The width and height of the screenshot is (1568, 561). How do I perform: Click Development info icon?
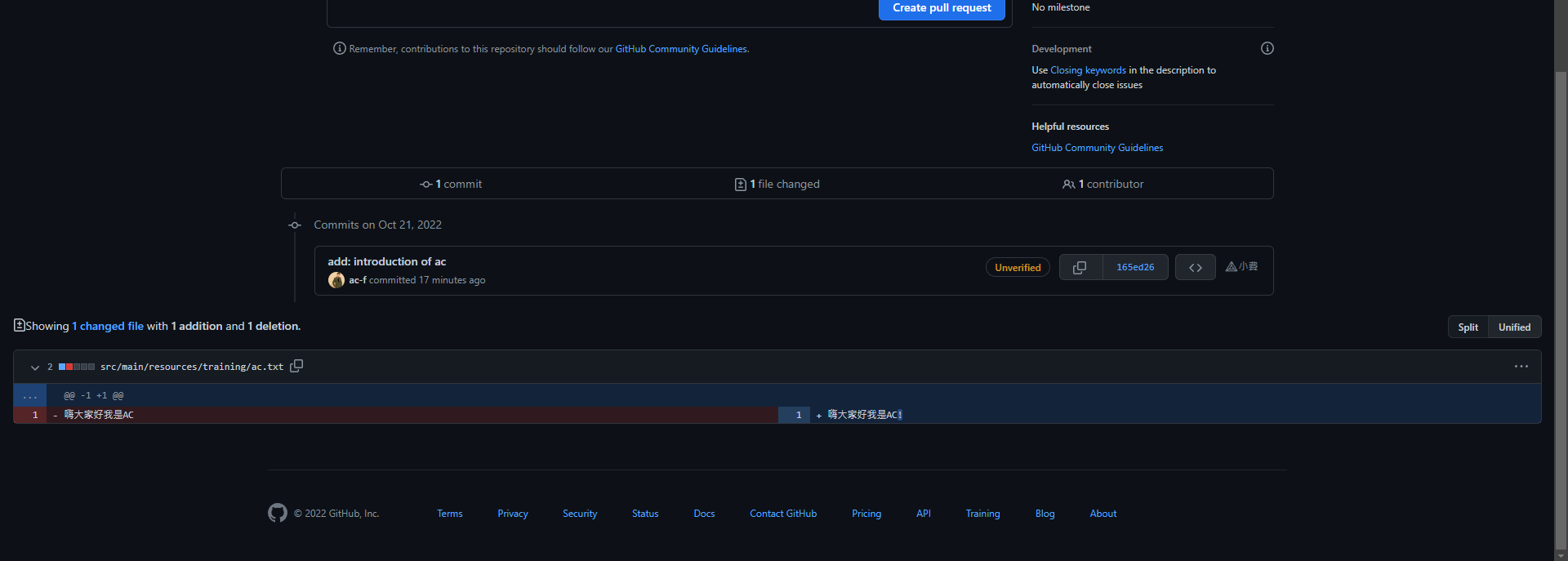coord(1267,48)
